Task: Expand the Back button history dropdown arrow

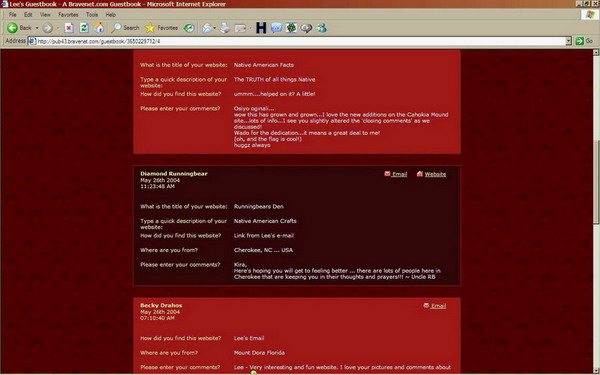Action: coord(37,28)
